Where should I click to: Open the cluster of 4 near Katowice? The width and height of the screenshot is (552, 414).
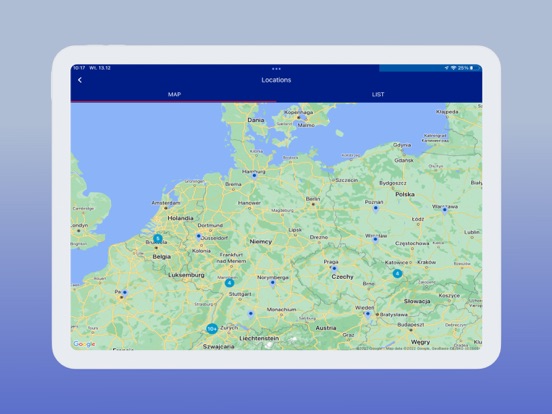click(397, 274)
